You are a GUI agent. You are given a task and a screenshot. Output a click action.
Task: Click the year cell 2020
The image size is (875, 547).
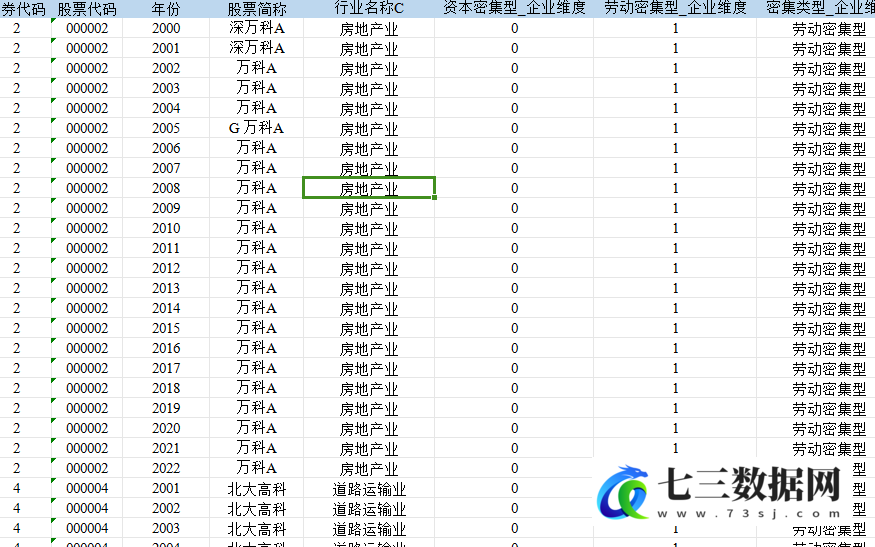pyautogui.click(x=166, y=428)
